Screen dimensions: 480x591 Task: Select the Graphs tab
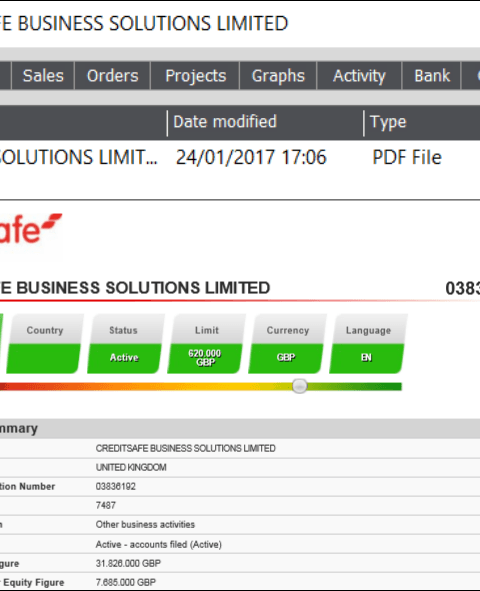[x=278, y=76]
